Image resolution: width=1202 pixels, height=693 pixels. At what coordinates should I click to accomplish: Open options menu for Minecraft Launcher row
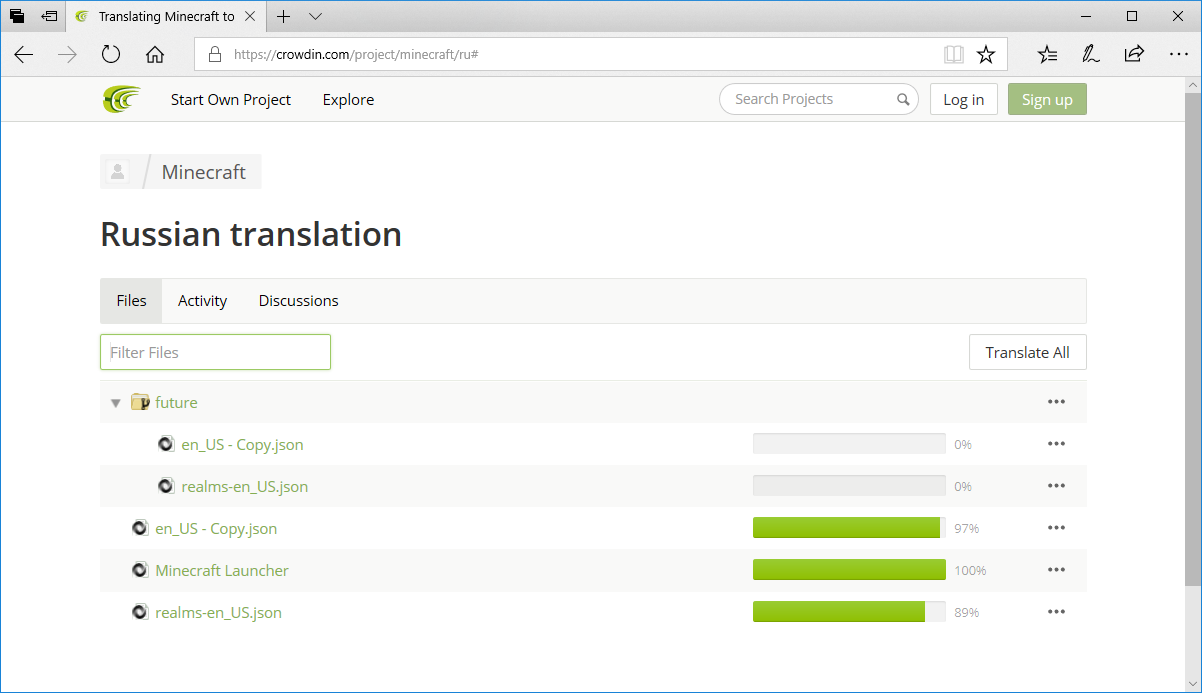click(1056, 570)
